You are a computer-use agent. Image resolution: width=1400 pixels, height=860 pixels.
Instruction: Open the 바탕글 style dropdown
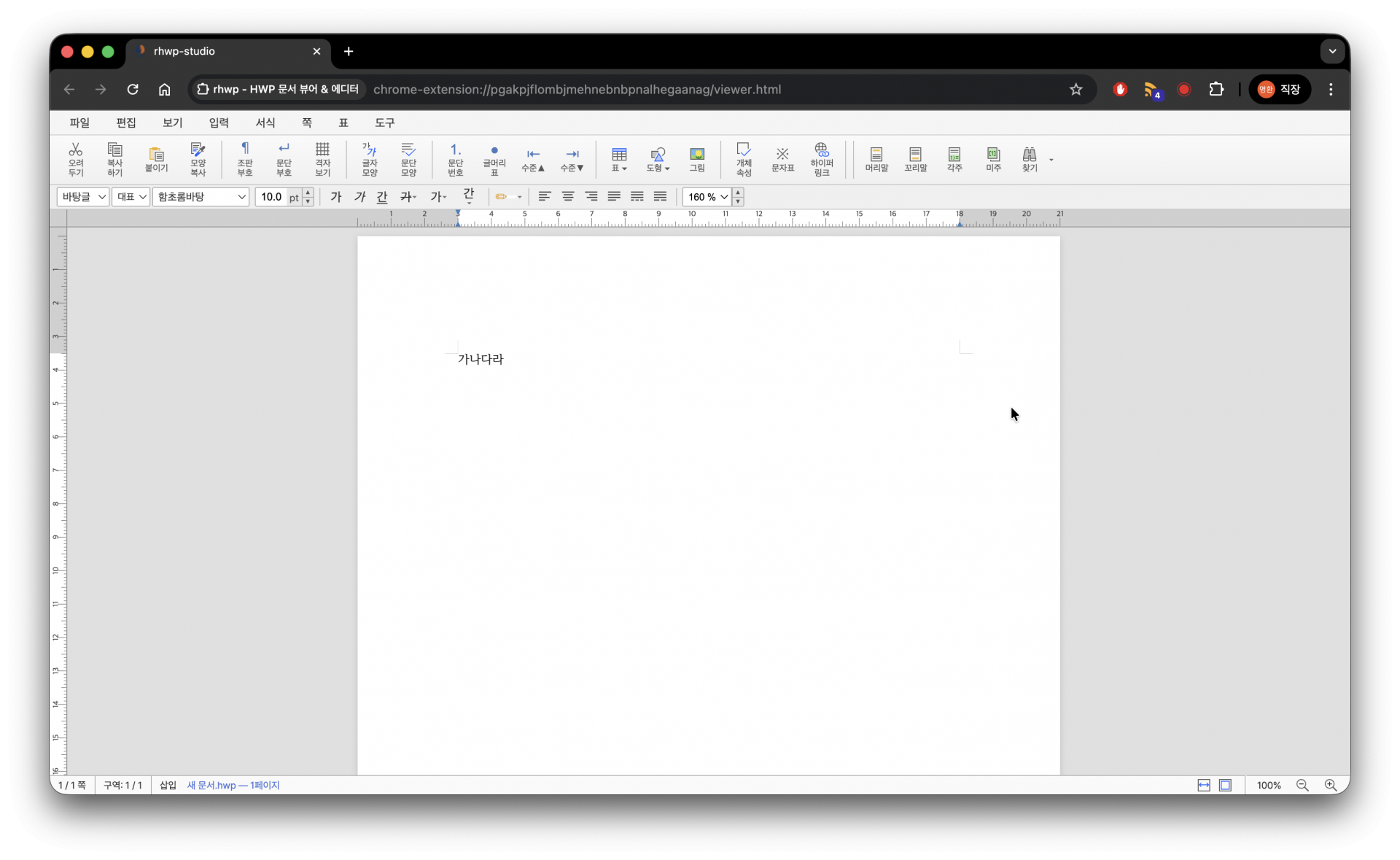[83, 197]
